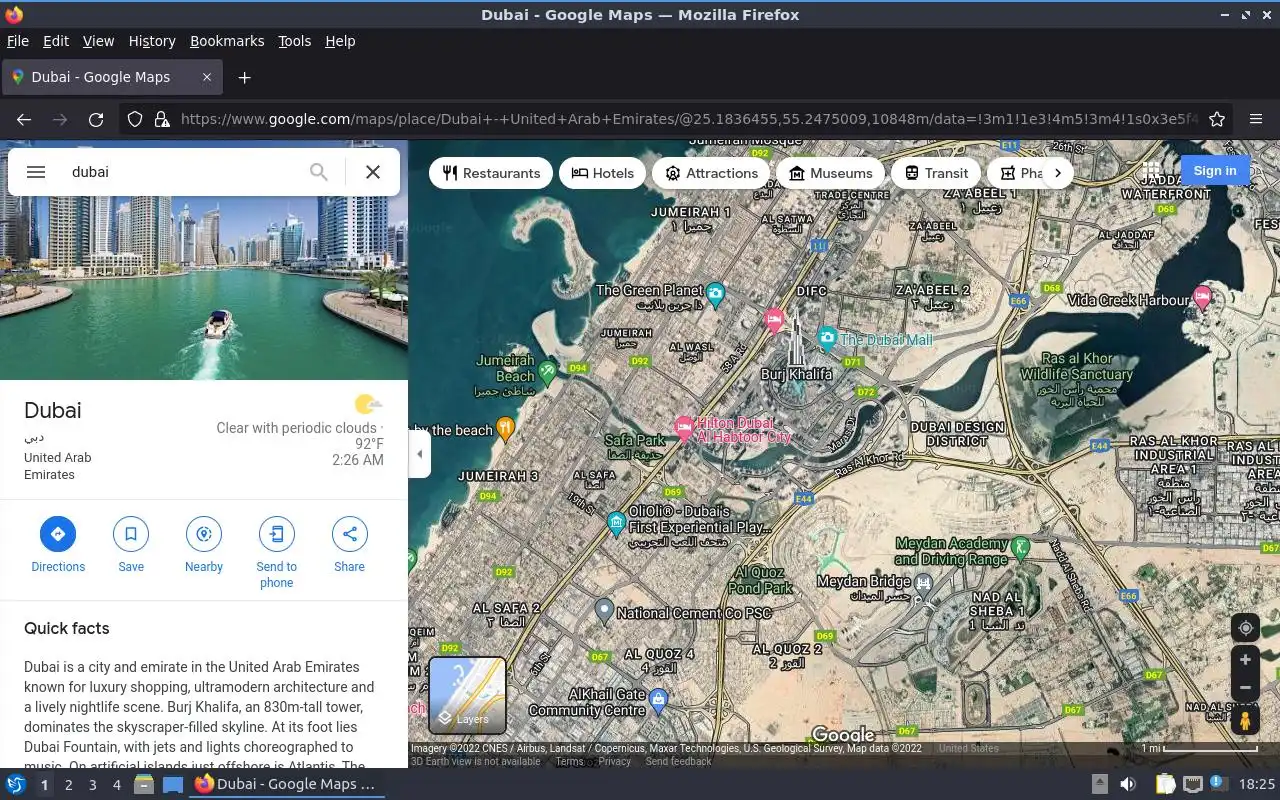1280x800 pixels.
Task: Click the tracking protection shield icon
Action: pyautogui.click(x=135, y=119)
